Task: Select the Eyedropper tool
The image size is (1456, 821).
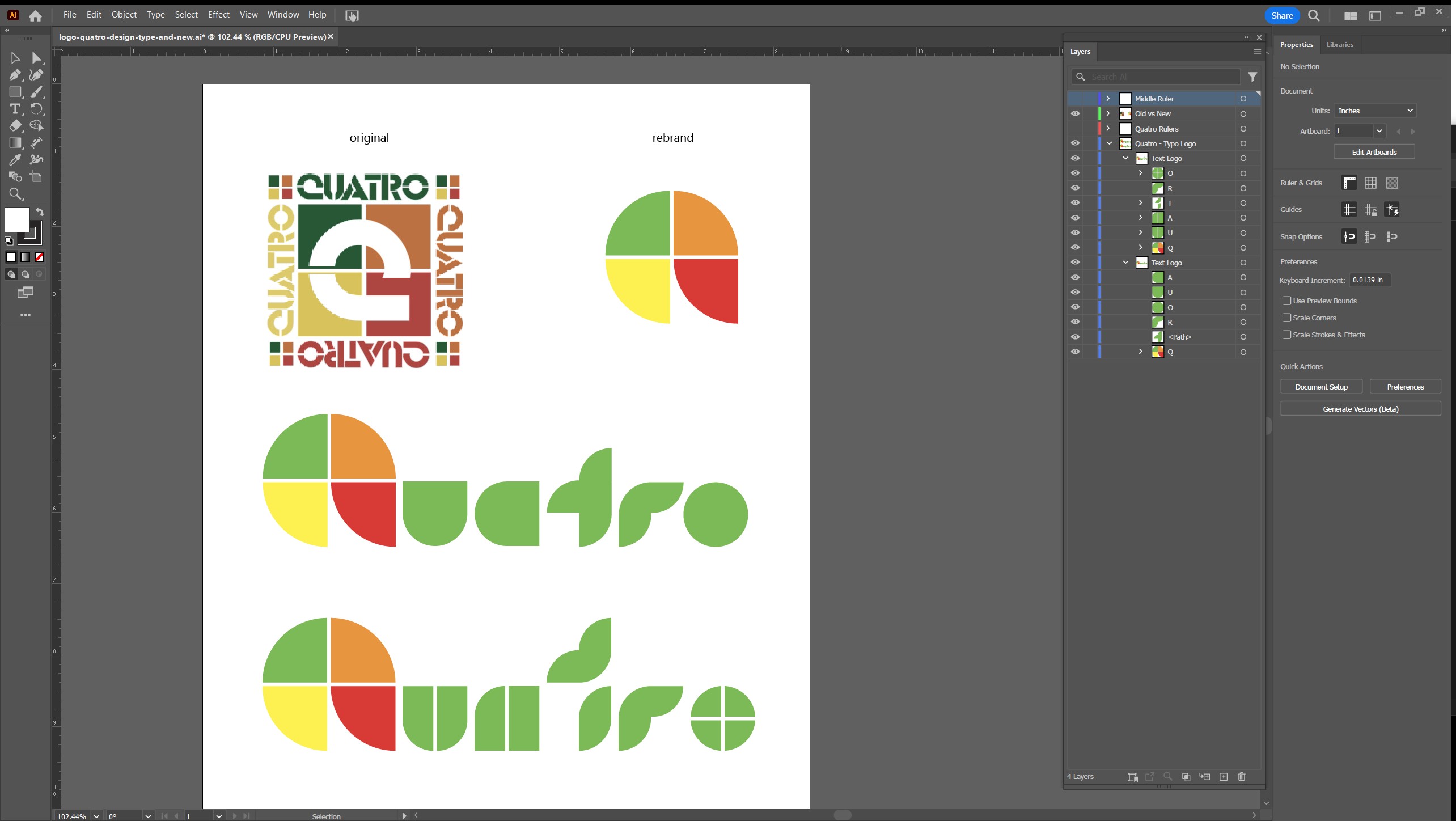Action: click(x=15, y=160)
